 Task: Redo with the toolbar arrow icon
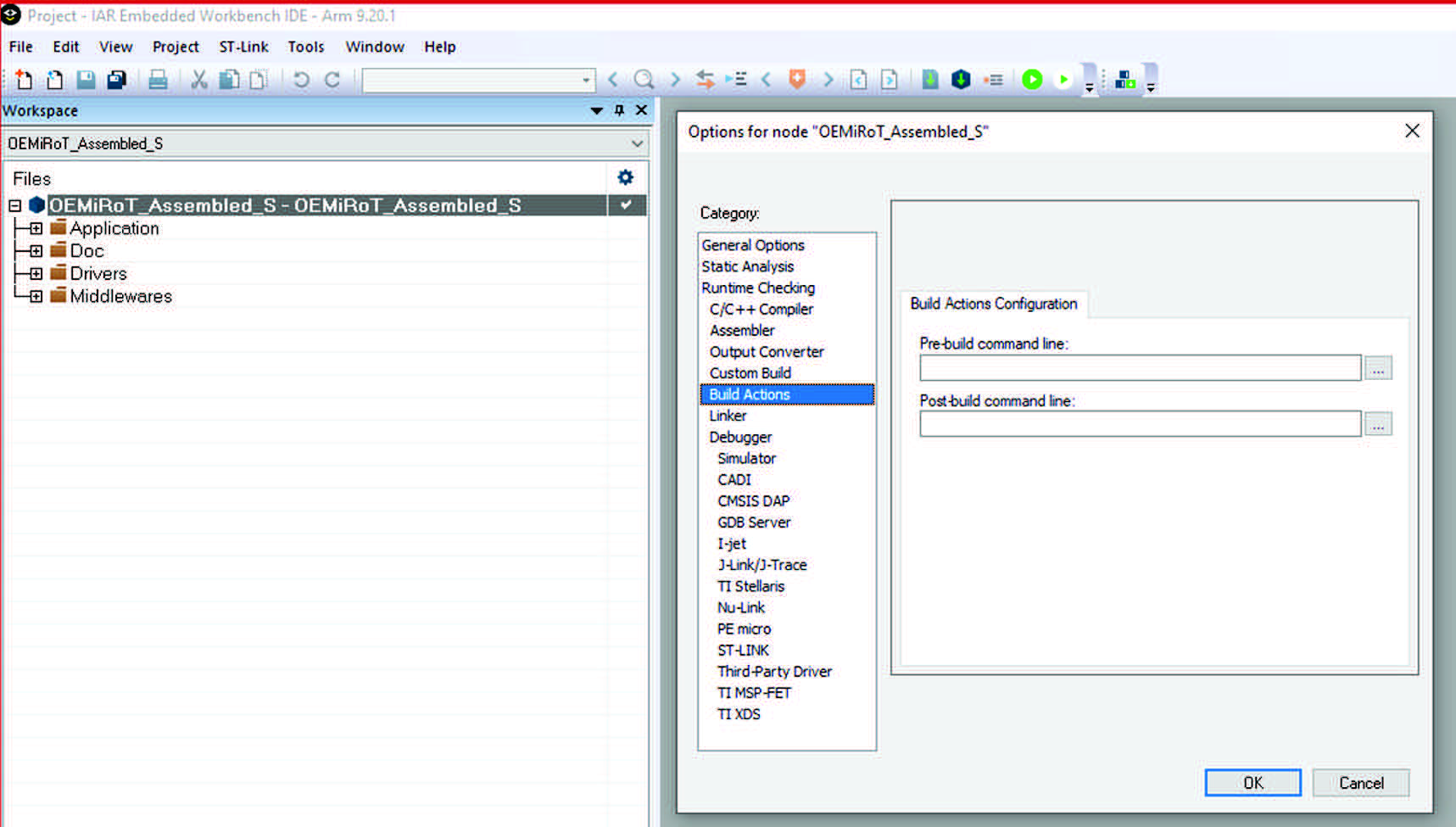point(332,80)
